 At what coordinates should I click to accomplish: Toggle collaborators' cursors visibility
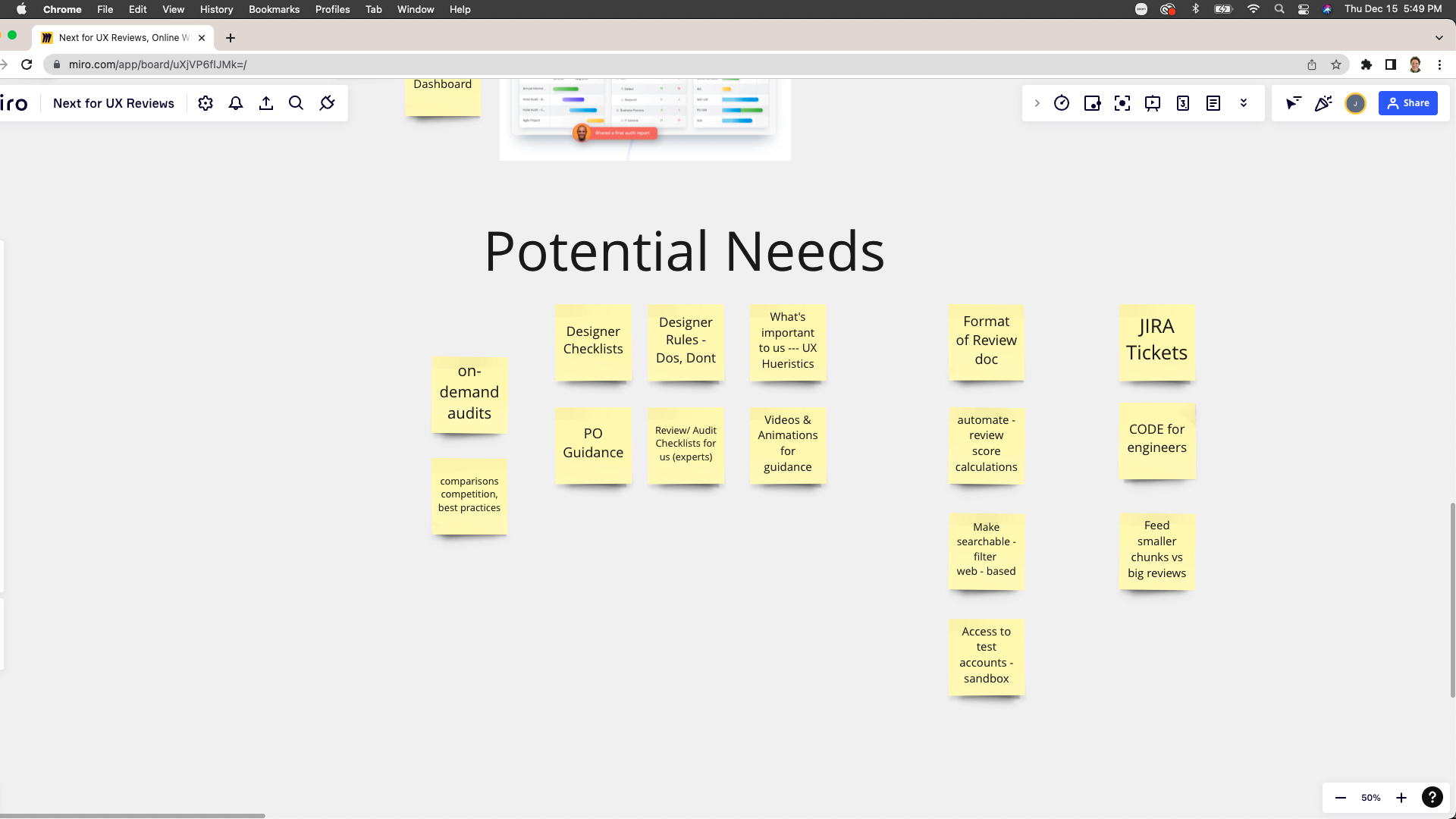pos(1293,103)
